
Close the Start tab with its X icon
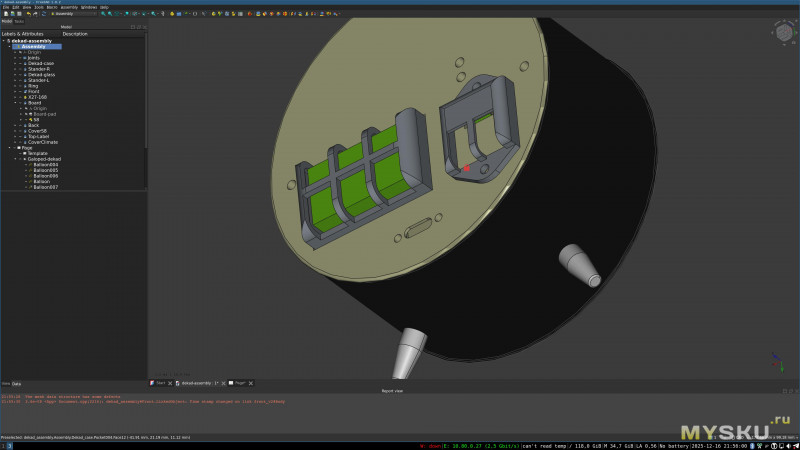[x=170, y=383]
